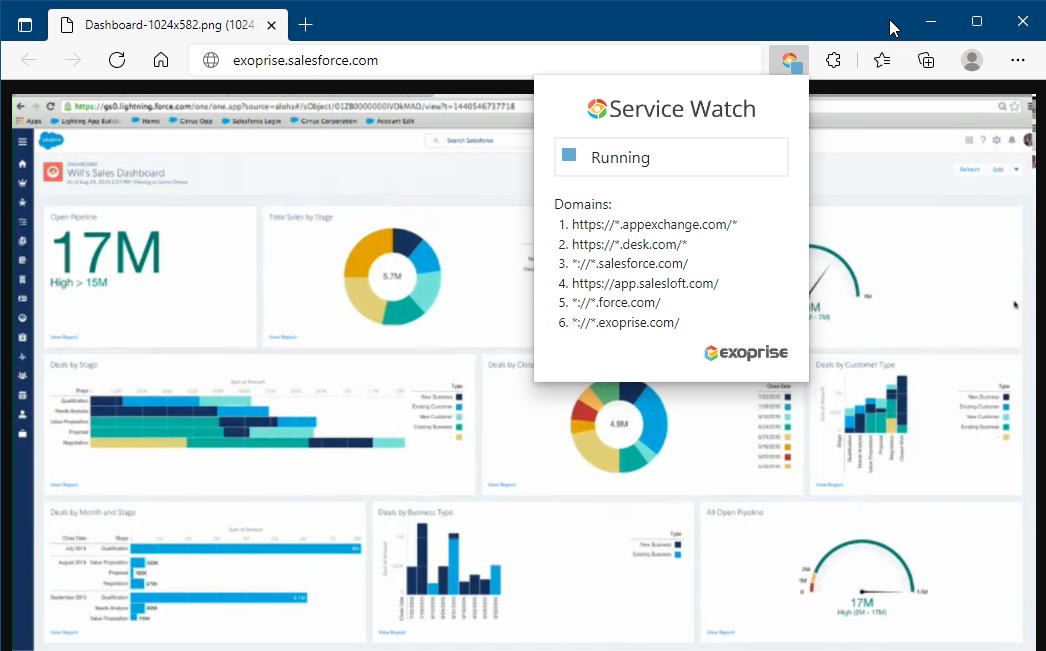
Task: Click the blue square icon beside Running
Action: coord(569,155)
